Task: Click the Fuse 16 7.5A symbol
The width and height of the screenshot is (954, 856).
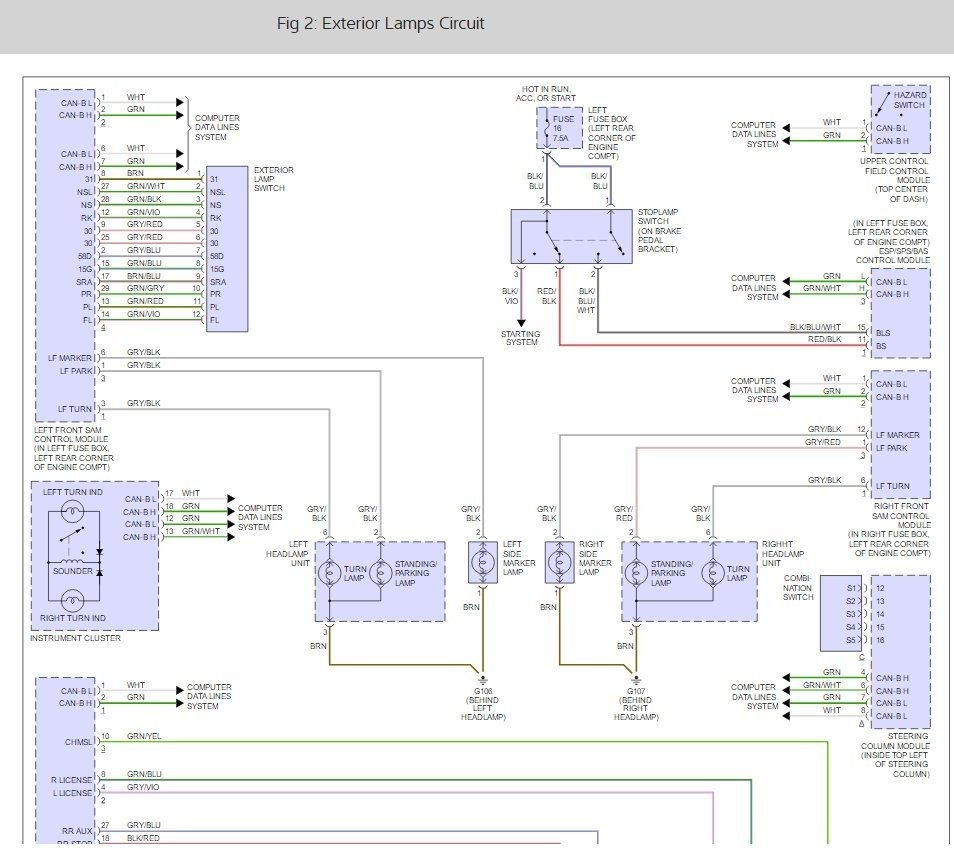Action: (x=558, y=129)
